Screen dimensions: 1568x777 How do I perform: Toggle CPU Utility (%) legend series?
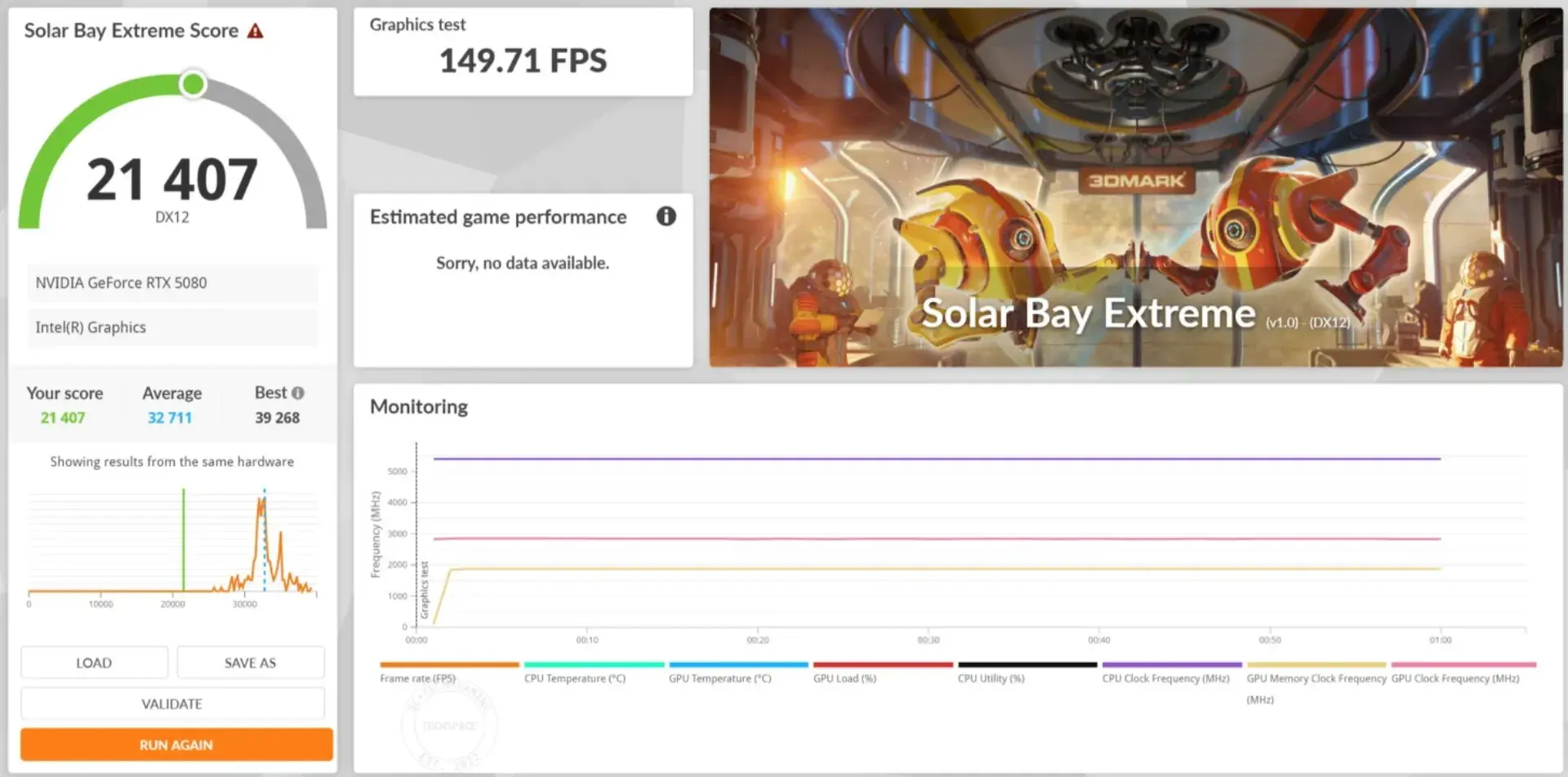coord(991,678)
